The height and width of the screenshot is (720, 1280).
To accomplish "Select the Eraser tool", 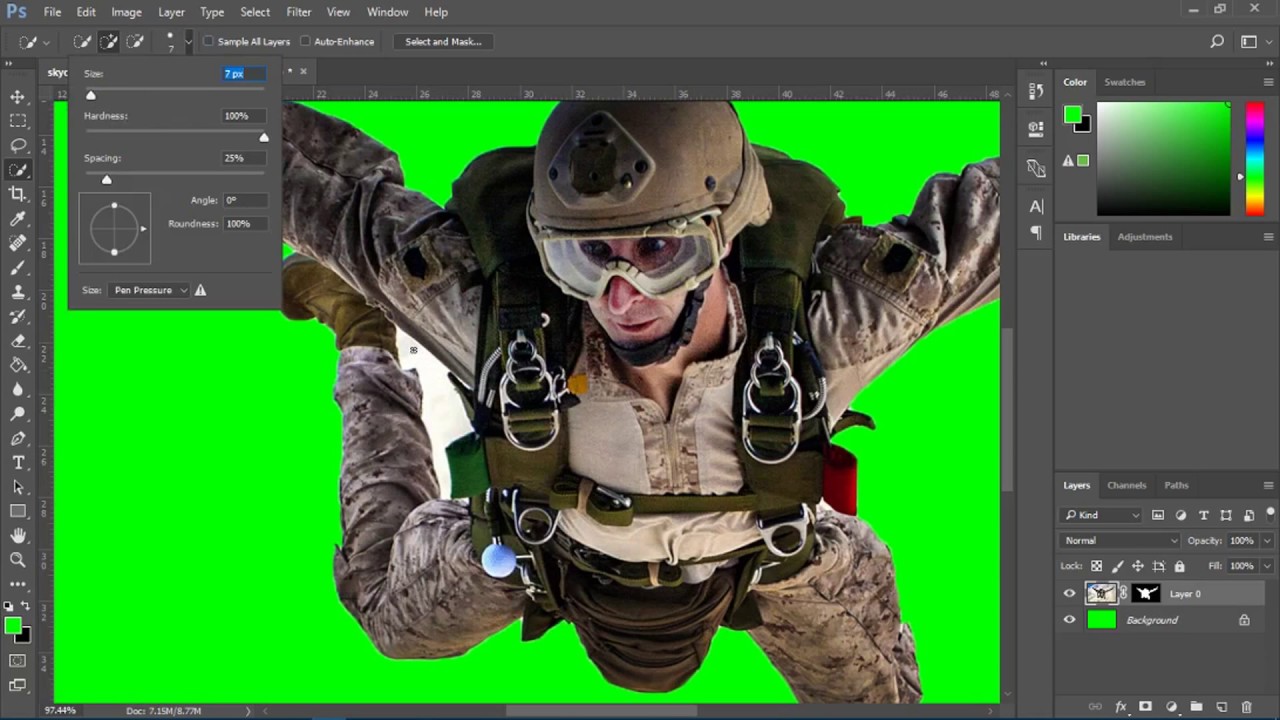I will 18,341.
